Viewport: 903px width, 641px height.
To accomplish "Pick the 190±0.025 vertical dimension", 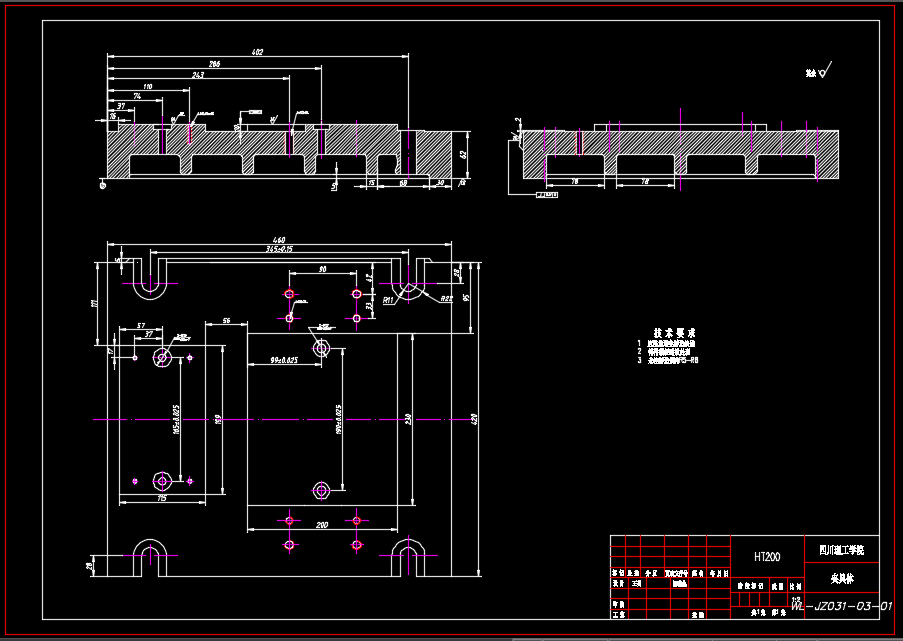I will point(338,419).
